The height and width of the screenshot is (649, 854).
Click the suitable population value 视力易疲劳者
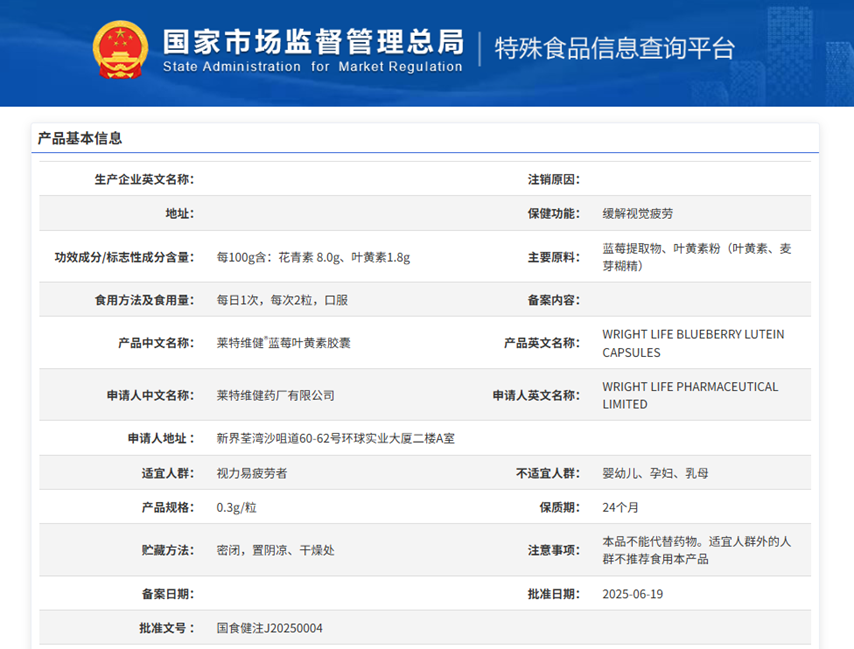pos(252,473)
